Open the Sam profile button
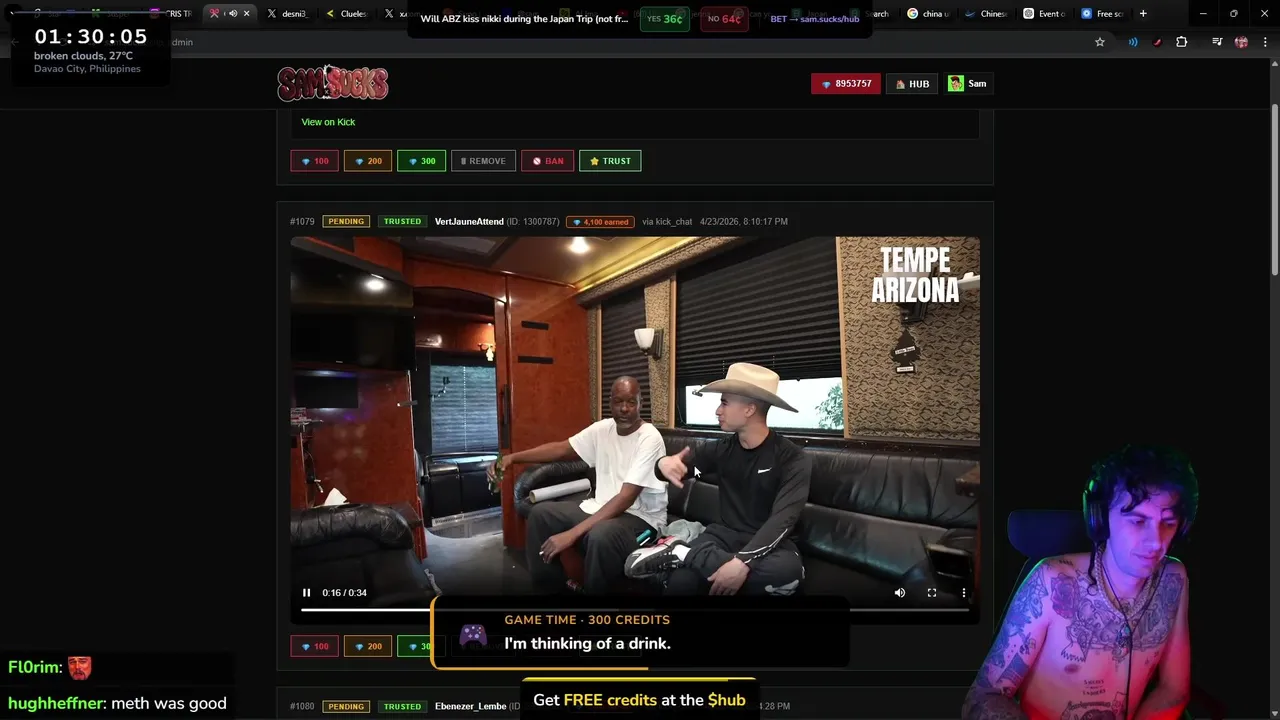The width and height of the screenshot is (1280, 720). [x=968, y=84]
